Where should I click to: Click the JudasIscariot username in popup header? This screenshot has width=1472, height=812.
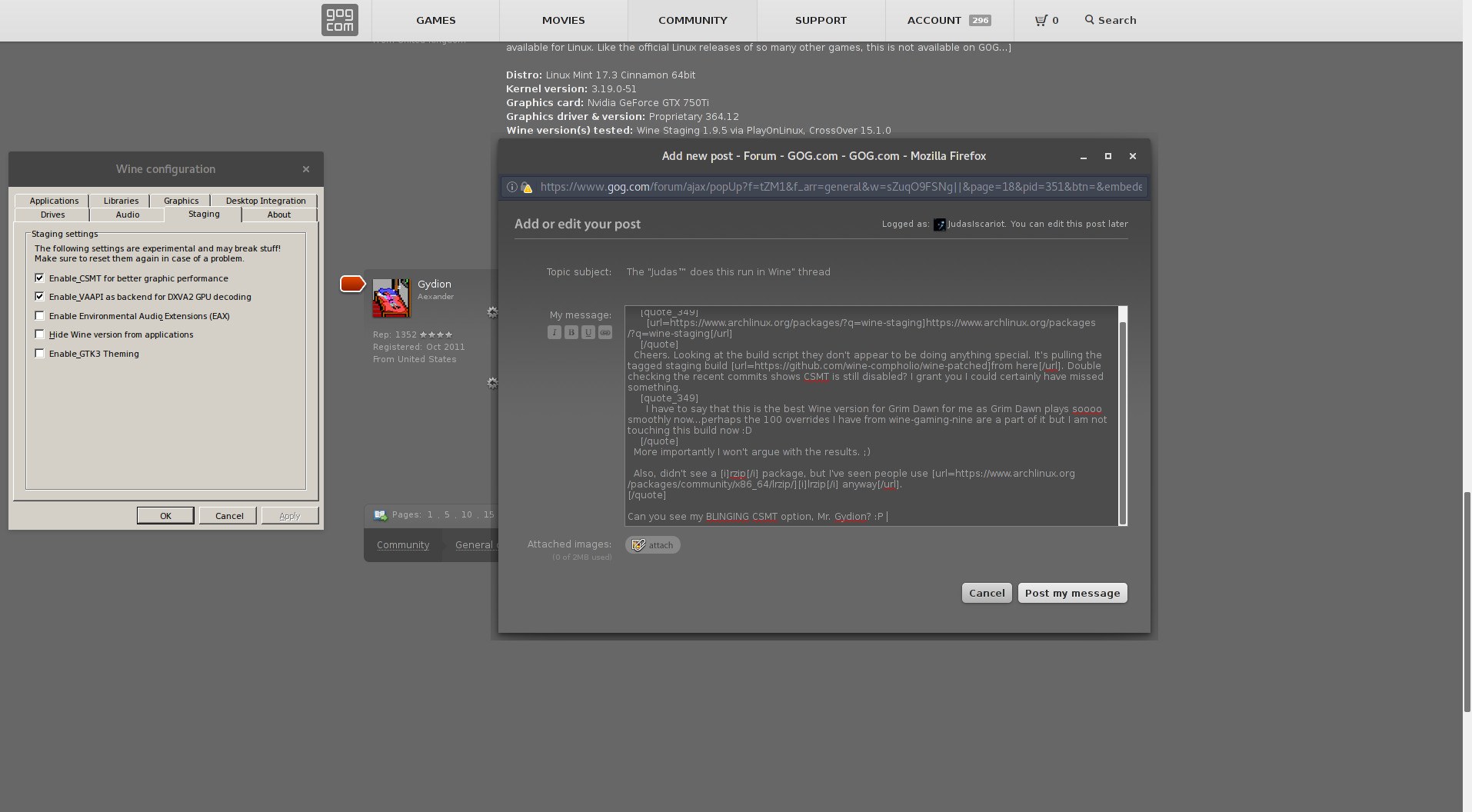click(976, 224)
